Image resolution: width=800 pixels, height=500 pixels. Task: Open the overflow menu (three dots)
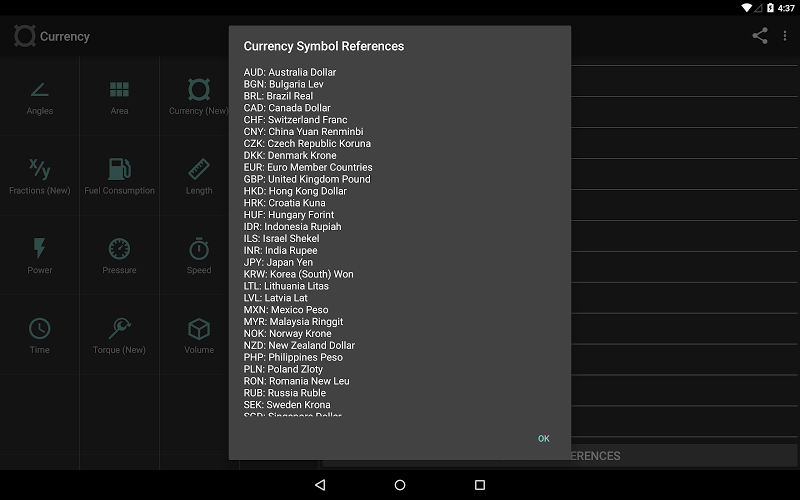pyautogui.click(x=785, y=36)
